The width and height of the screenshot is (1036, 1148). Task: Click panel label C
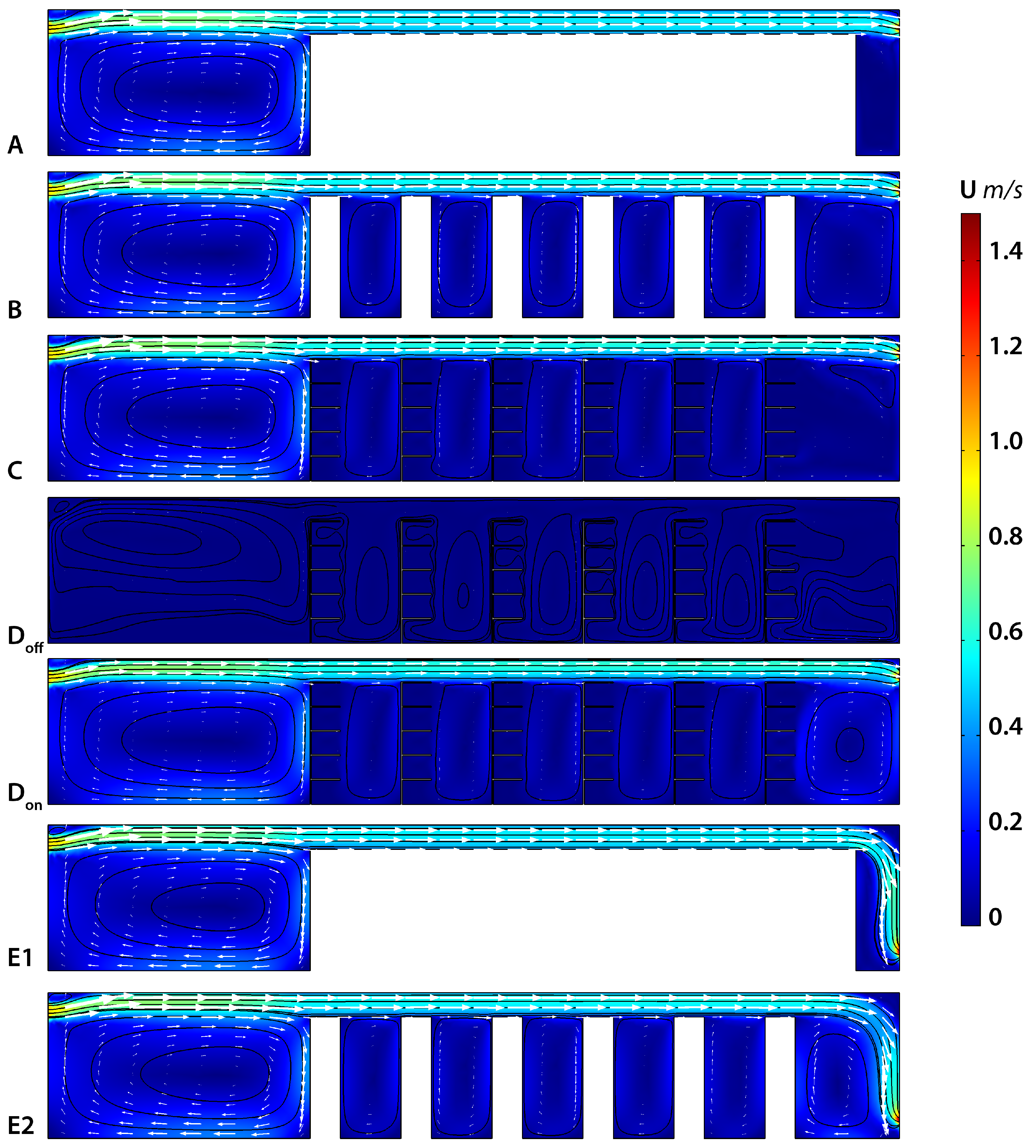point(15,470)
